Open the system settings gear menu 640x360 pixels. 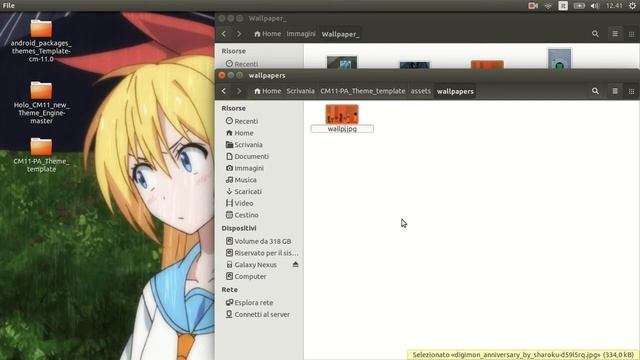click(x=632, y=6)
